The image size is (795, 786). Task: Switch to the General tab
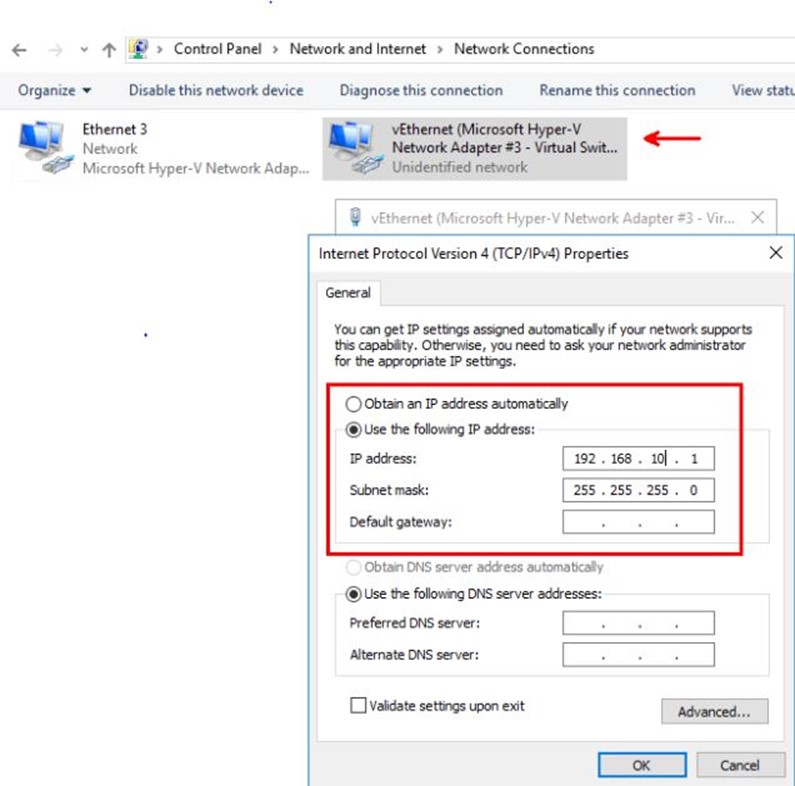[348, 293]
